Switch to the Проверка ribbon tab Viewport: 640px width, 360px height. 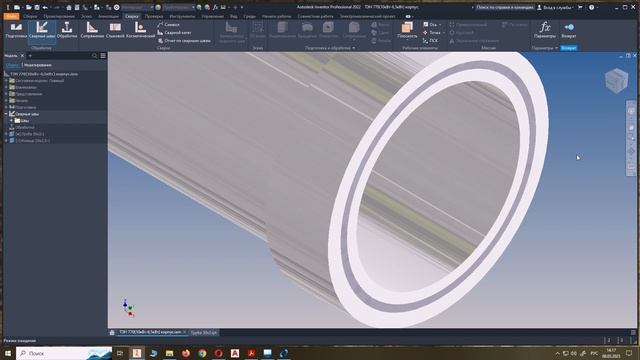[154, 16]
